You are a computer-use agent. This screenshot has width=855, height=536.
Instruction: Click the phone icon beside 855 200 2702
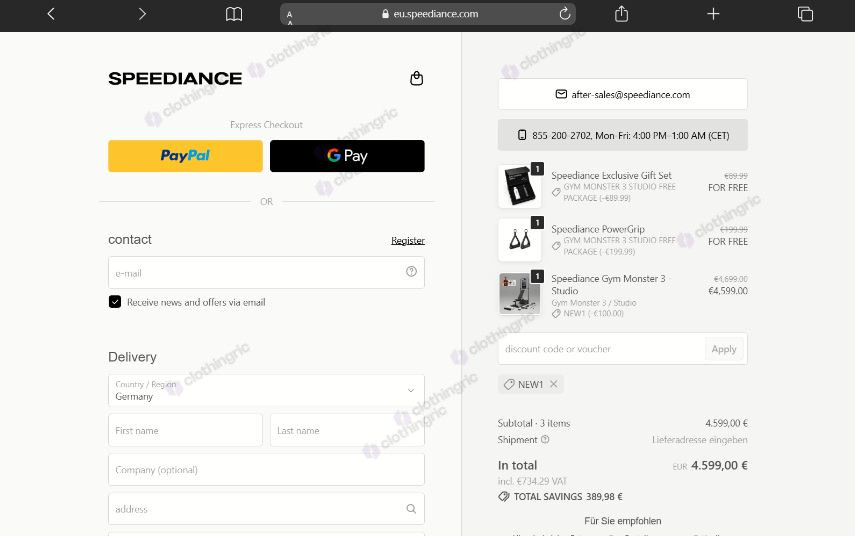[522, 135]
